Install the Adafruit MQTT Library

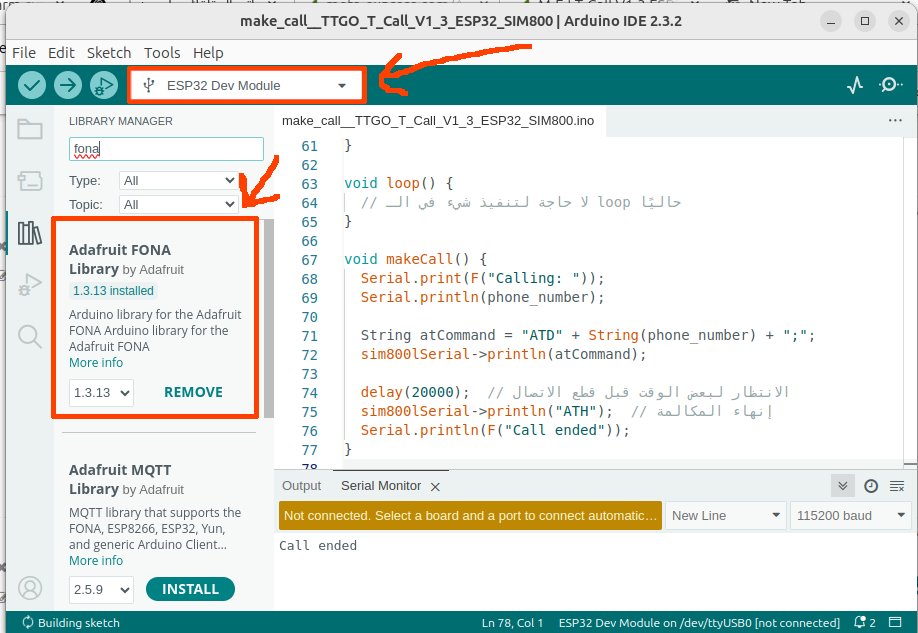[190, 589]
